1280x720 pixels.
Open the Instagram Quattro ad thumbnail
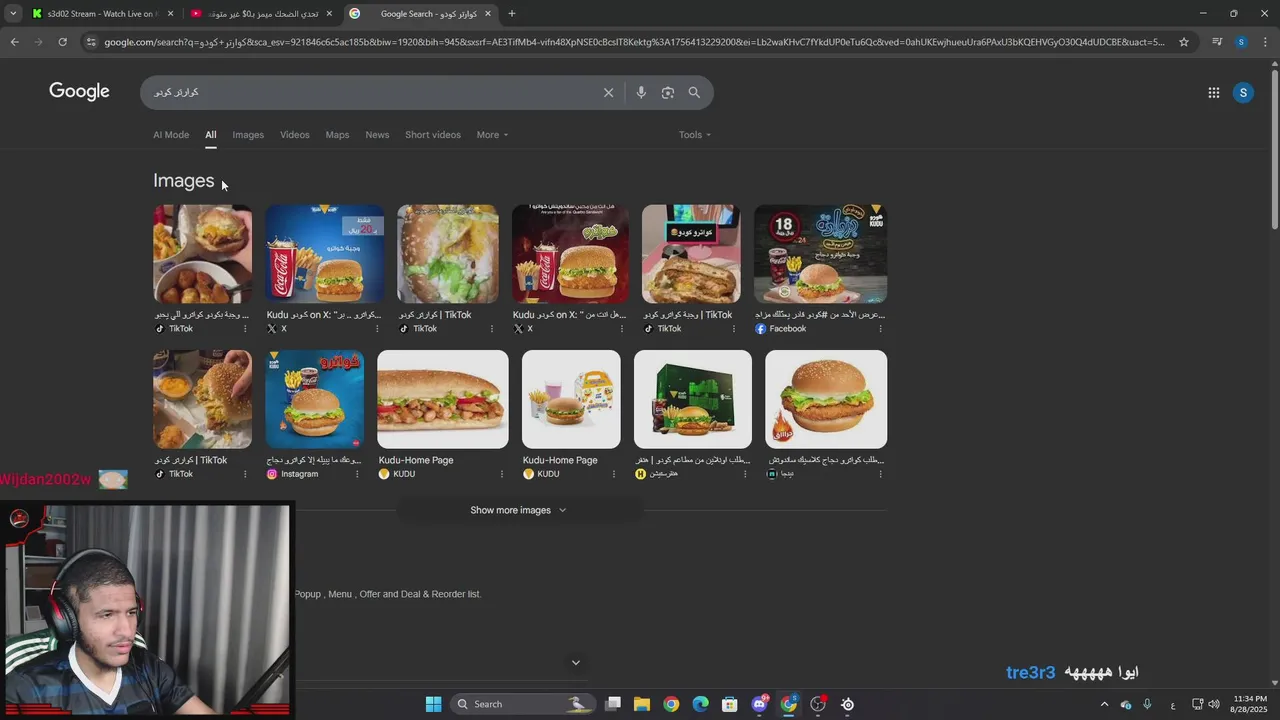pyautogui.click(x=314, y=399)
